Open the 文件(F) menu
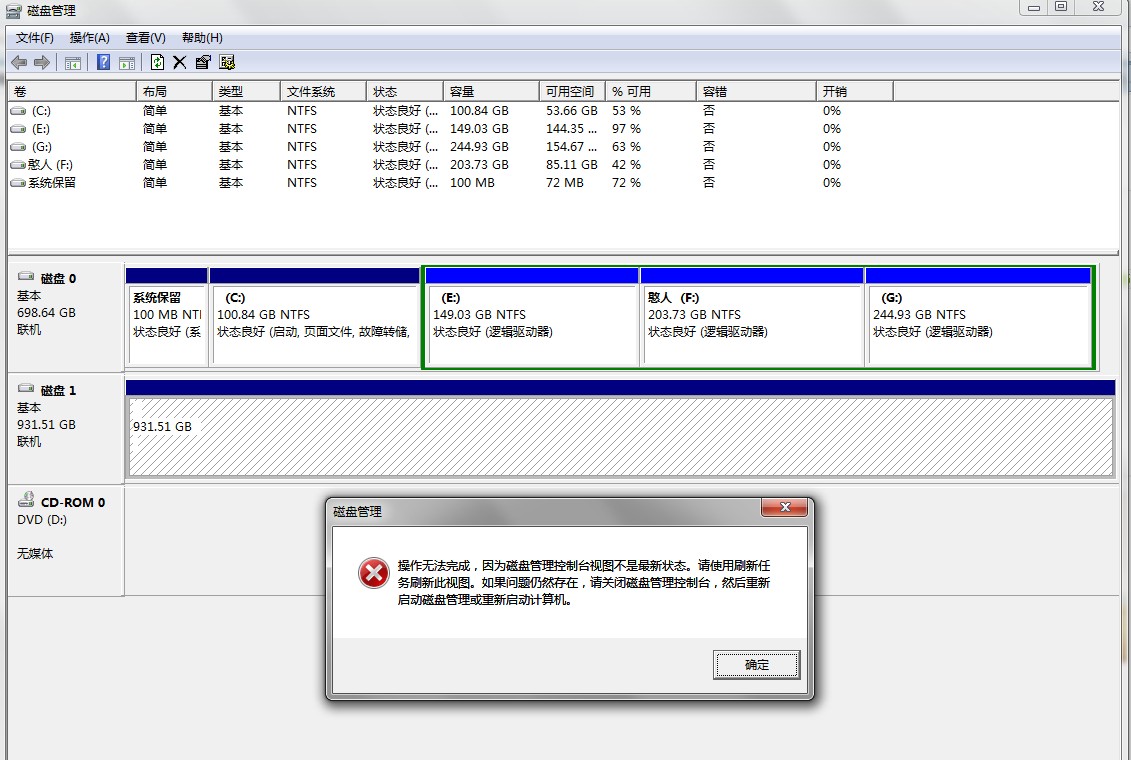The height and width of the screenshot is (760, 1131). [35, 38]
